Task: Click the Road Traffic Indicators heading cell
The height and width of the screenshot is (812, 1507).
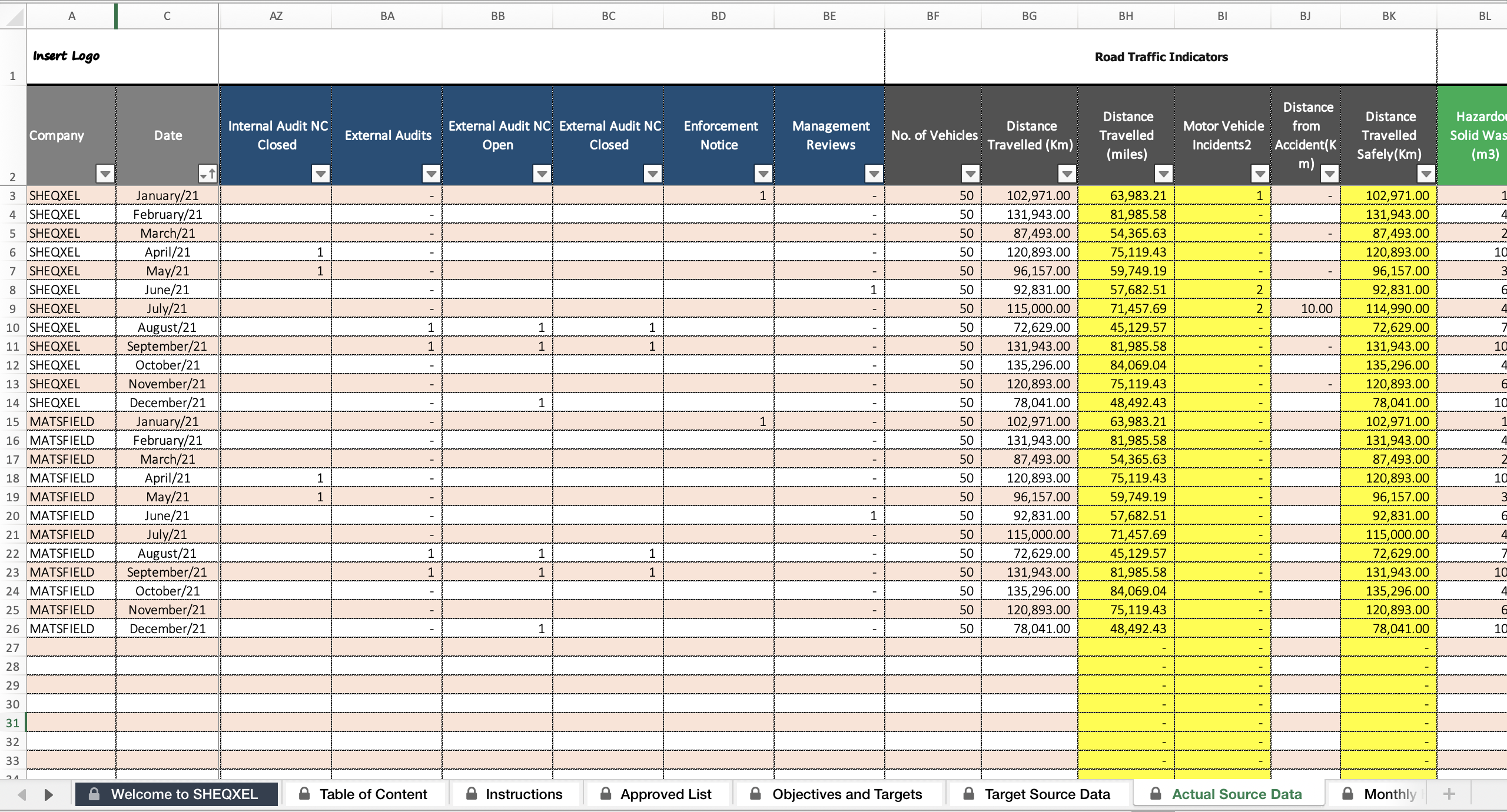Action: 1161,56
